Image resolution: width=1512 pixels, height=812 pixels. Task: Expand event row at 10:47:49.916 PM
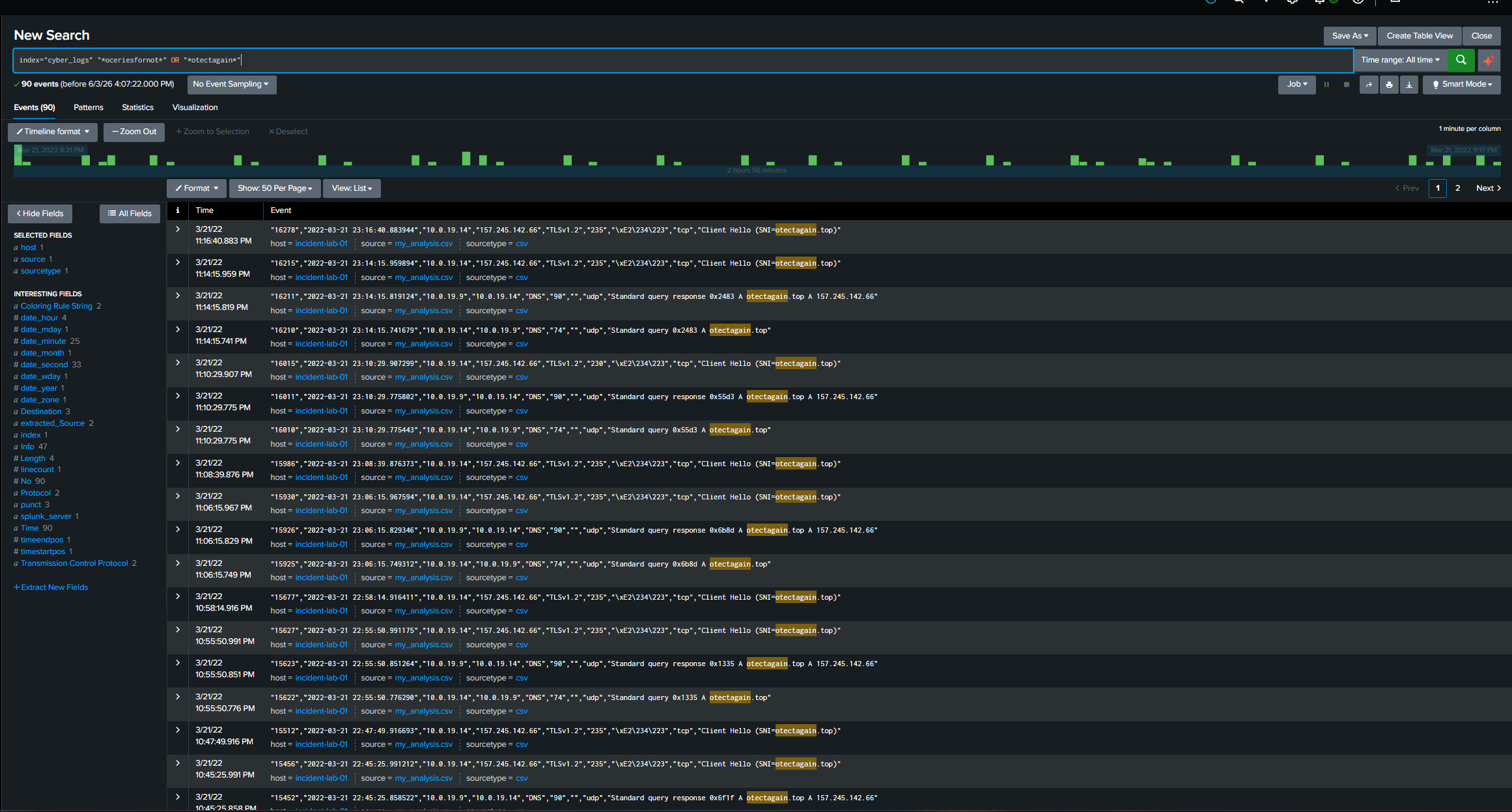pos(178,730)
